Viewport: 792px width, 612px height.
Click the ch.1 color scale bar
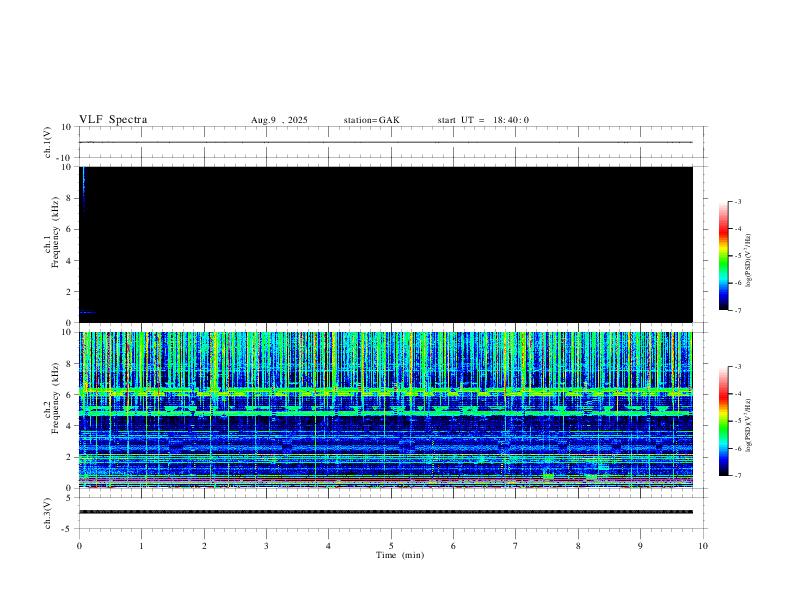tap(723, 256)
